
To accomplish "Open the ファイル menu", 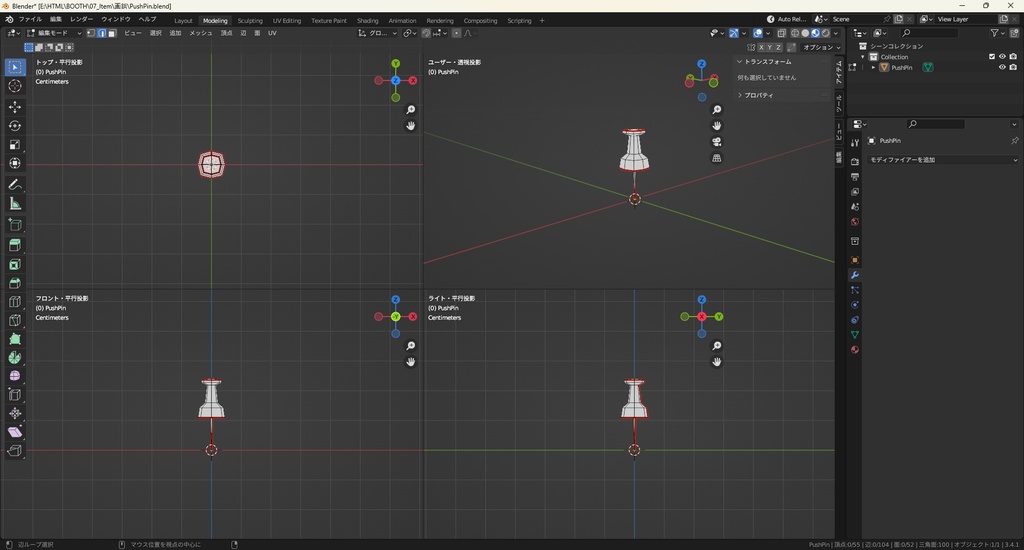I will pos(30,20).
